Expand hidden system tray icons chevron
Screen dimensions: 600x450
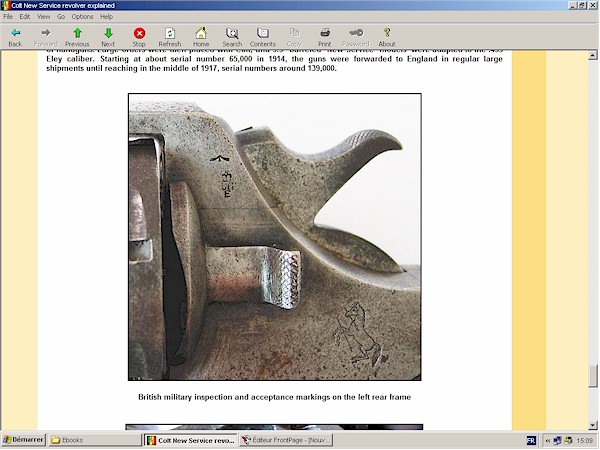(548, 440)
